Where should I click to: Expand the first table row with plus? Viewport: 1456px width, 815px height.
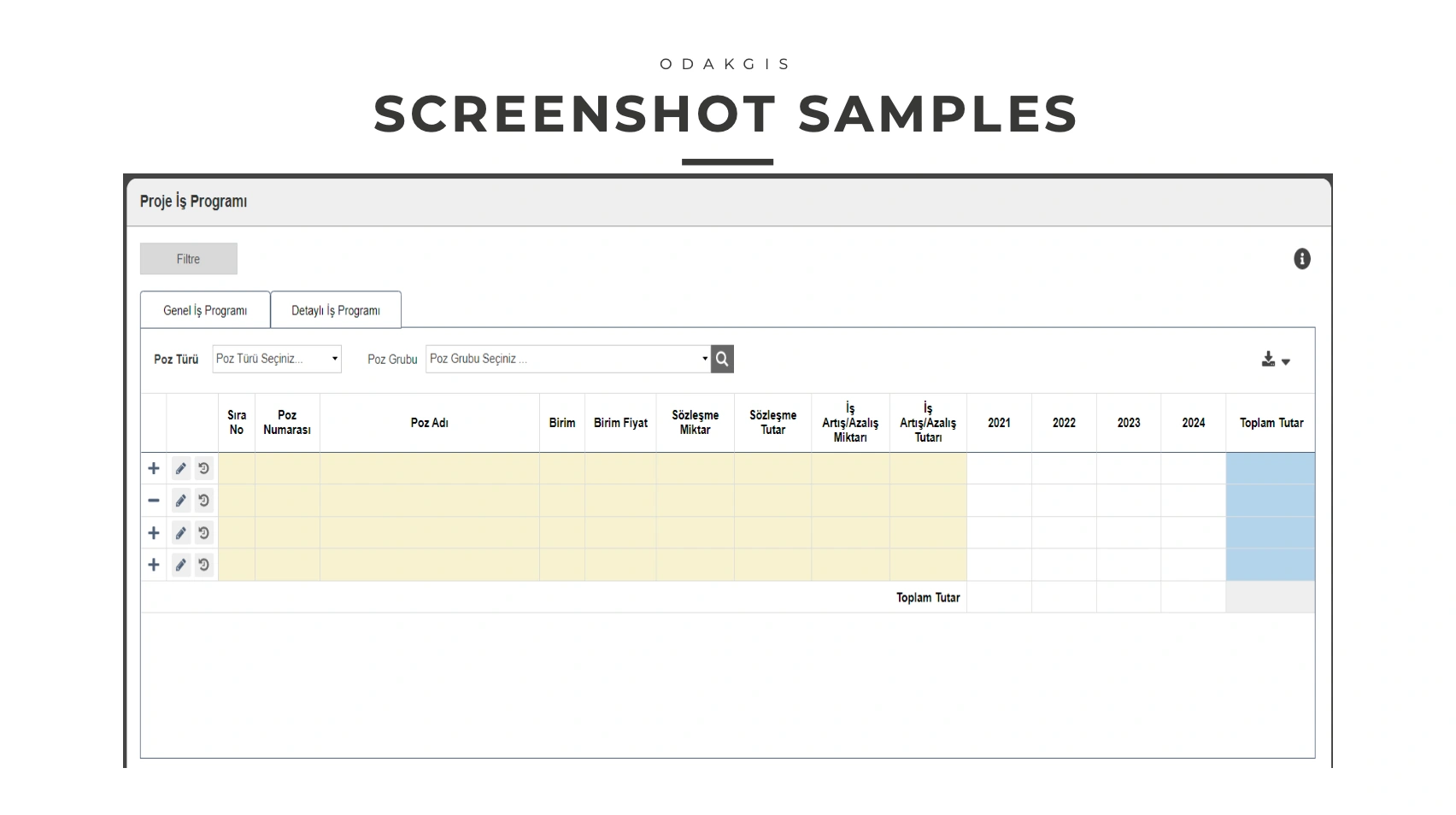[x=154, y=468]
